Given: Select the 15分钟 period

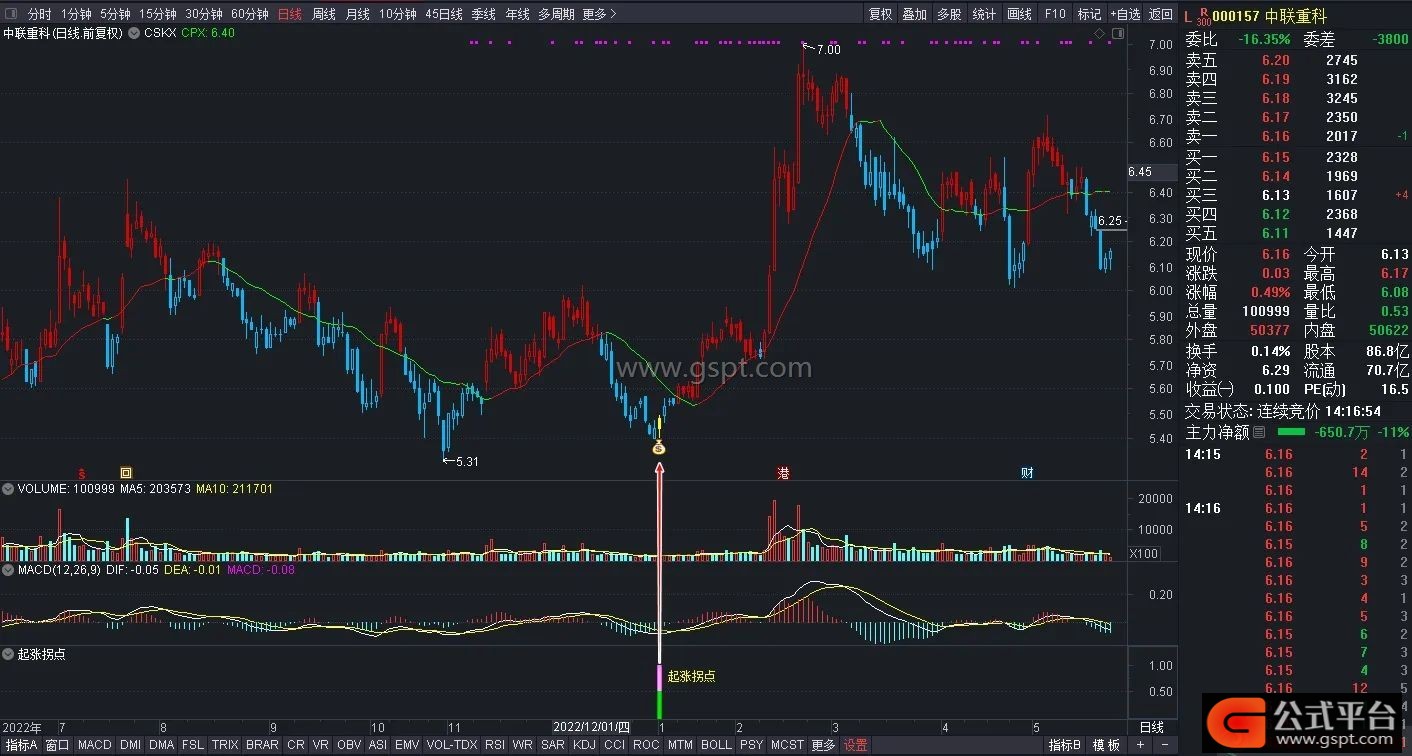Looking at the screenshot, I should 158,14.
